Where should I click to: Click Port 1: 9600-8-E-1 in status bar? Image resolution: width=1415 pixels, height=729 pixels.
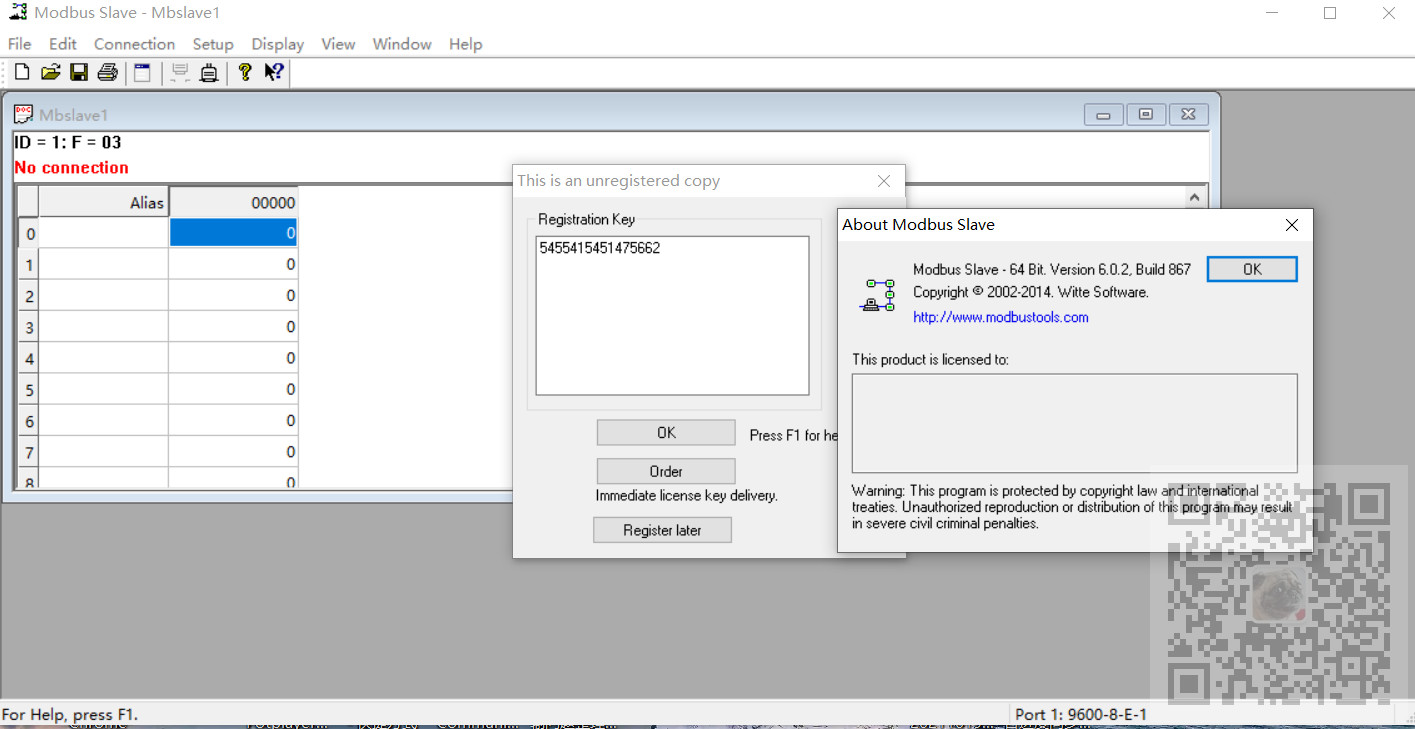(1081, 714)
